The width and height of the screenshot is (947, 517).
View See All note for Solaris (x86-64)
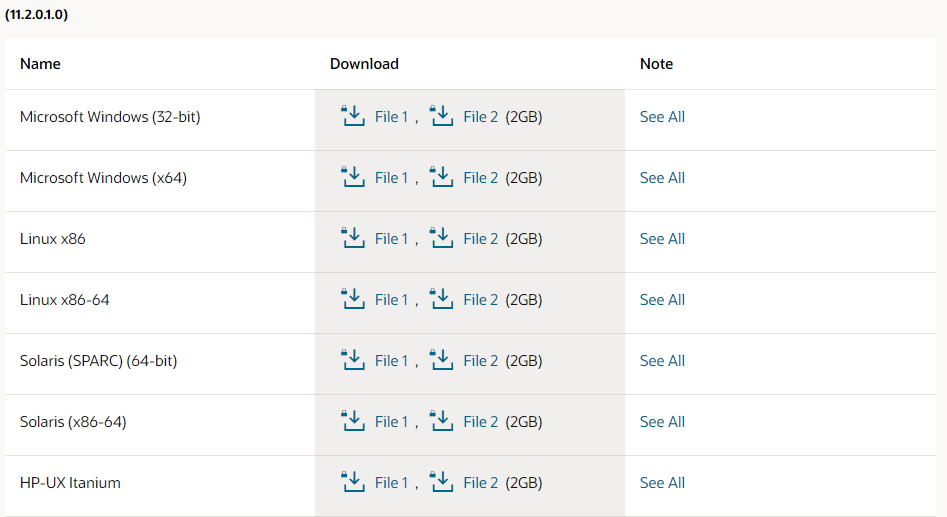coord(662,422)
